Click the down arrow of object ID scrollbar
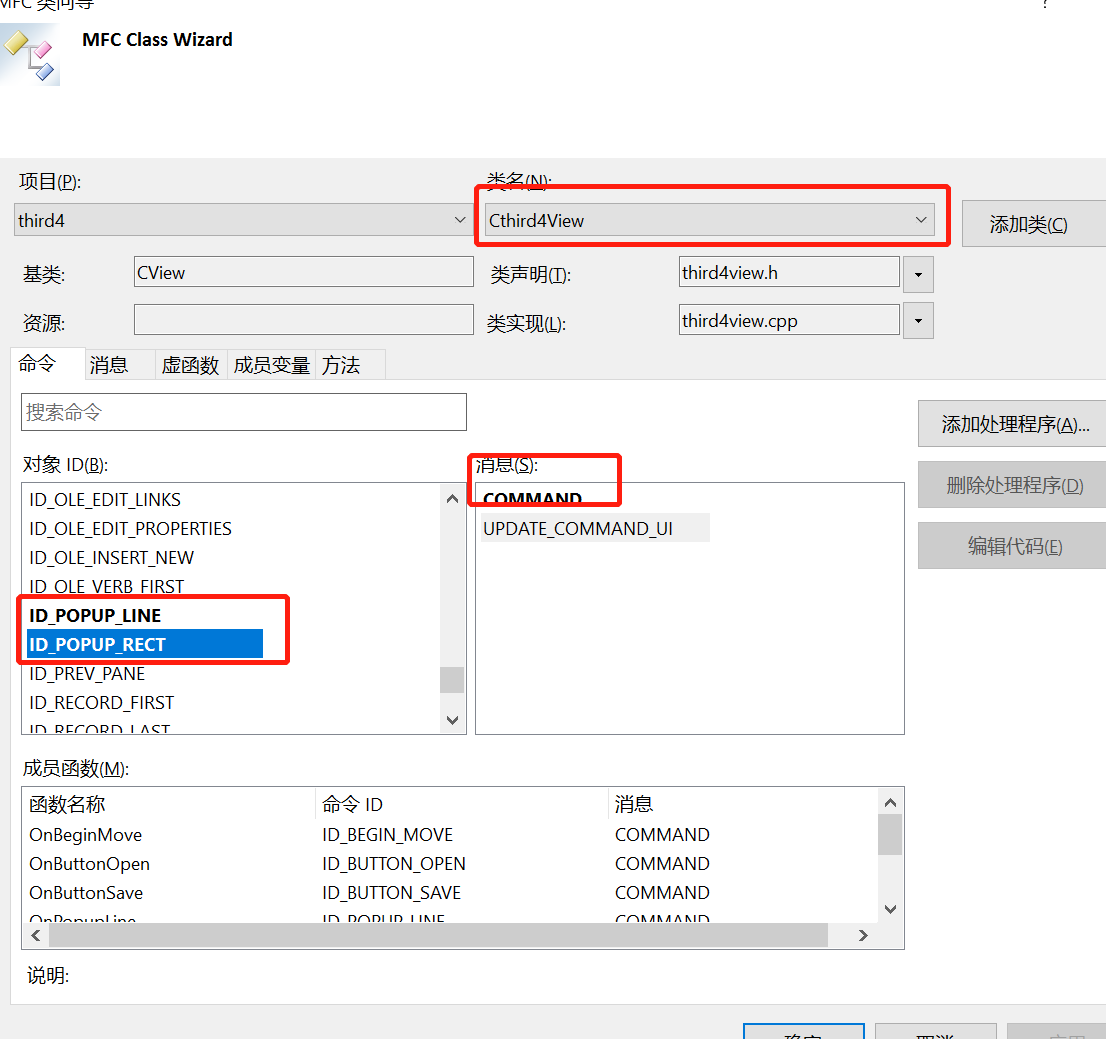 coord(452,719)
